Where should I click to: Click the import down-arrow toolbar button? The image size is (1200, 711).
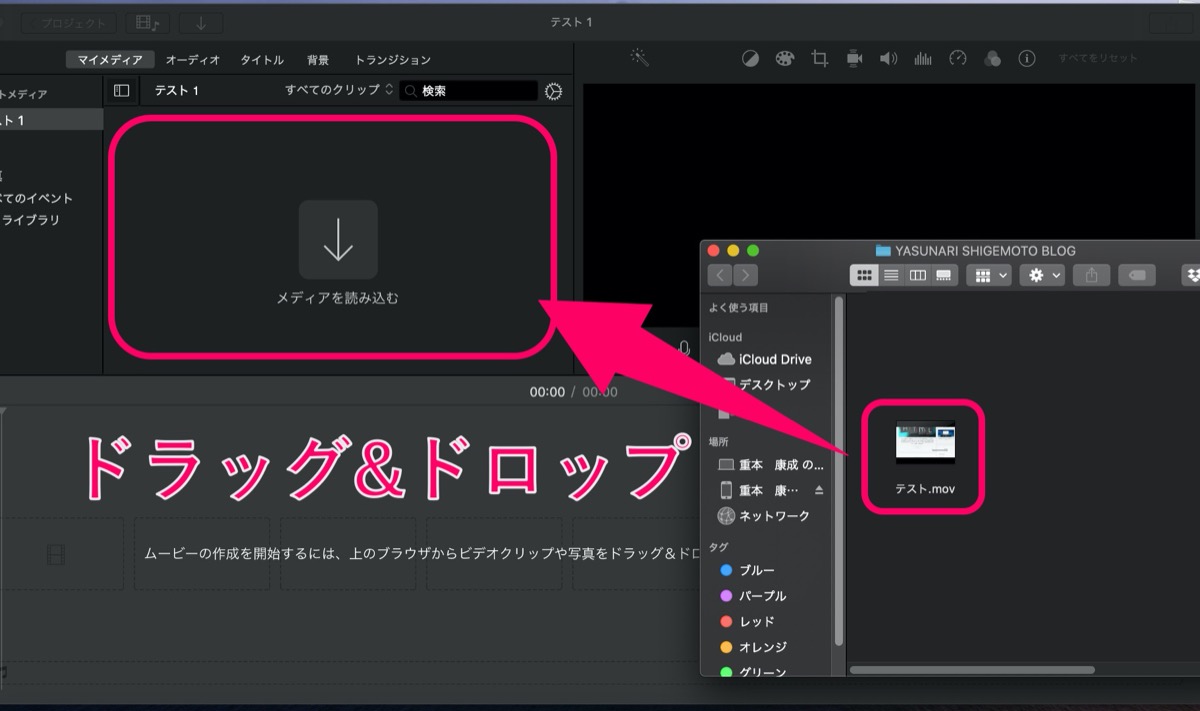pos(201,23)
